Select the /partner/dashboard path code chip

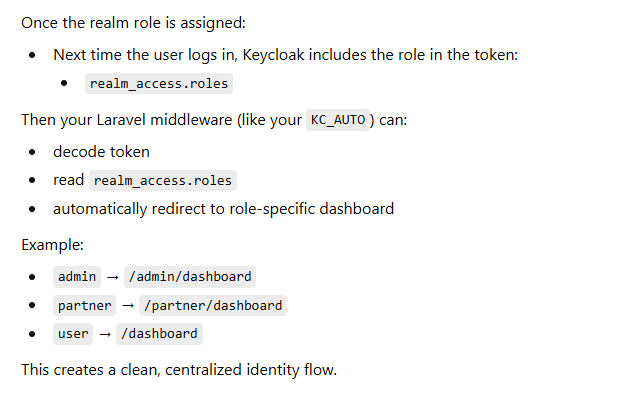pos(212,305)
